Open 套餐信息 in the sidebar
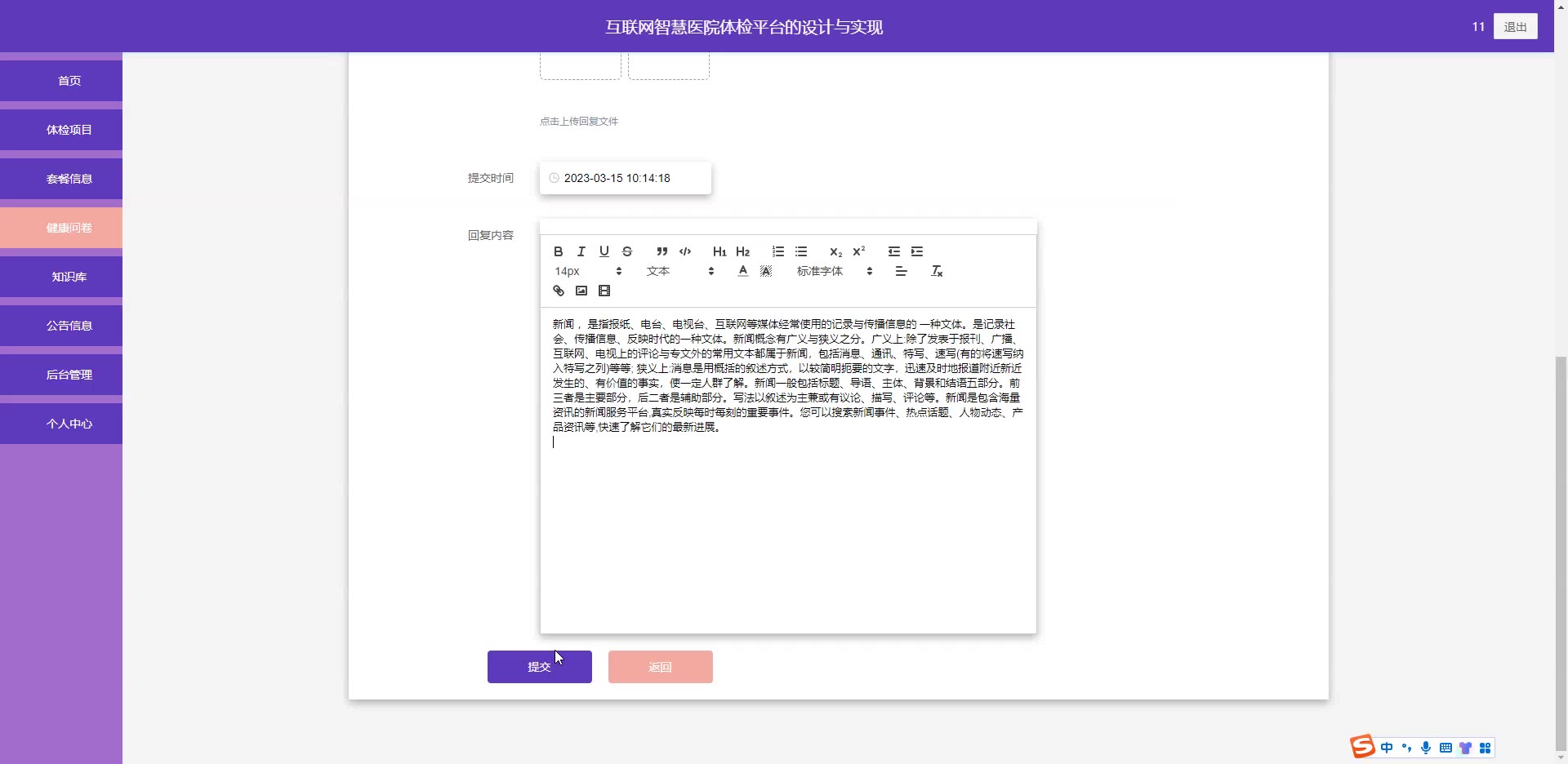Screen dimensions: 1568x764 (x=61, y=179)
